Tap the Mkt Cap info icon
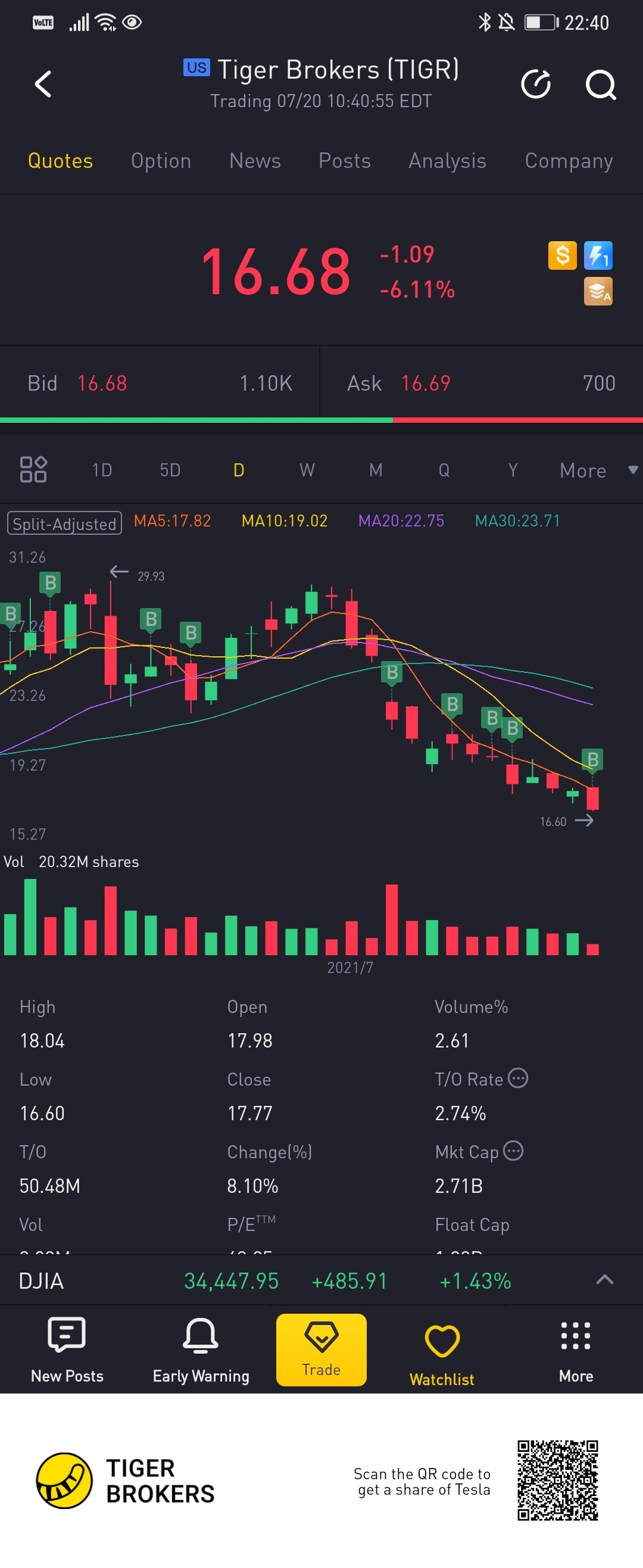This screenshot has height=1568, width=643. 513,1151
